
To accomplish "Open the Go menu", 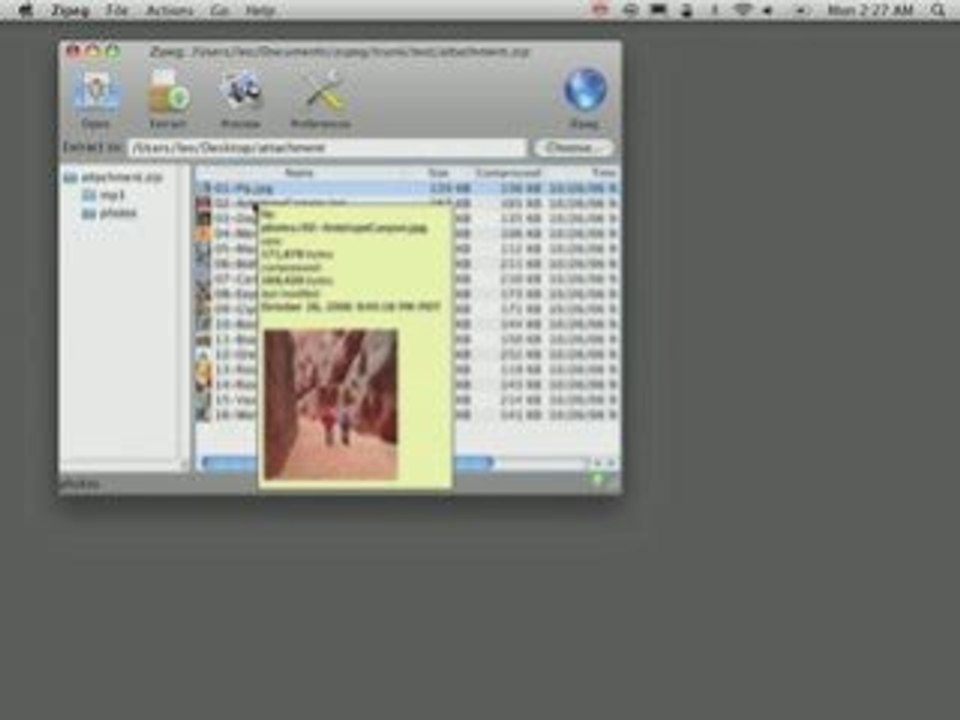I will tap(219, 10).
